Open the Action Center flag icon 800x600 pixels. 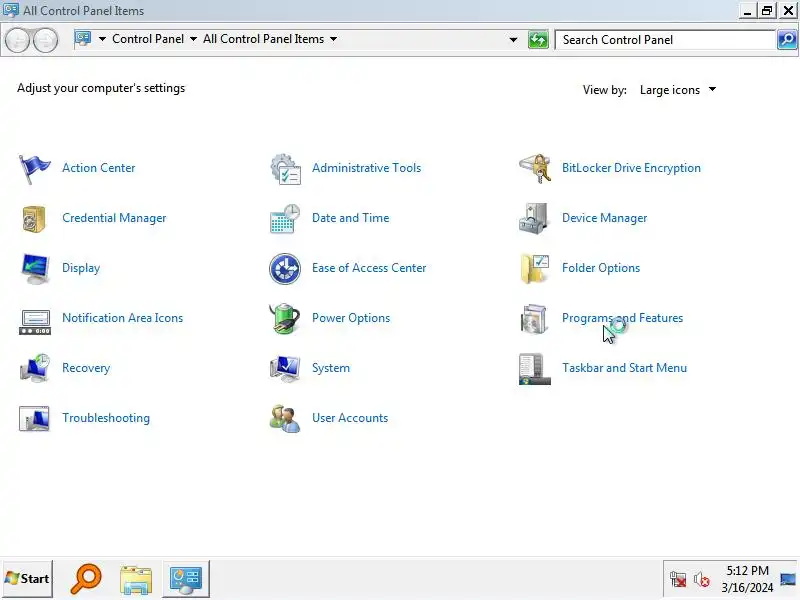click(x=34, y=168)
